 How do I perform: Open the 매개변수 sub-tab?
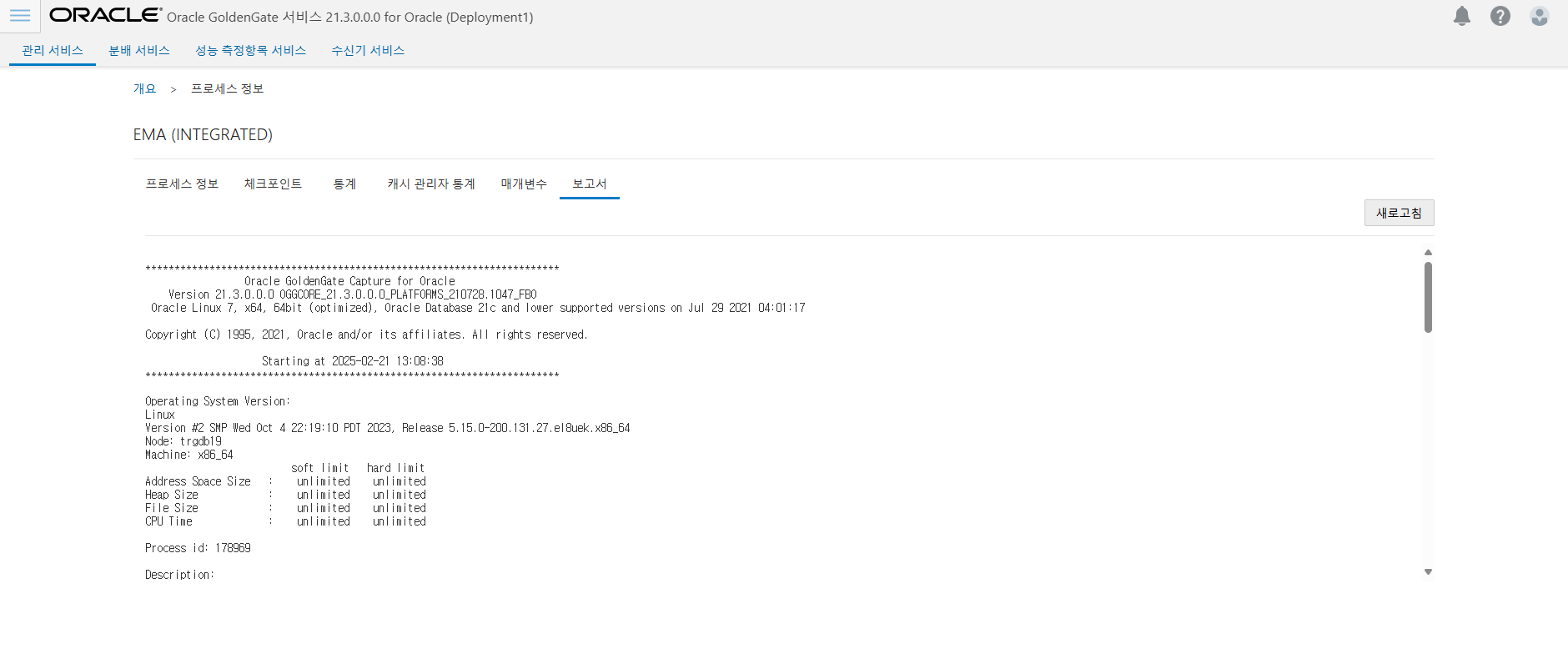(524, 184)
